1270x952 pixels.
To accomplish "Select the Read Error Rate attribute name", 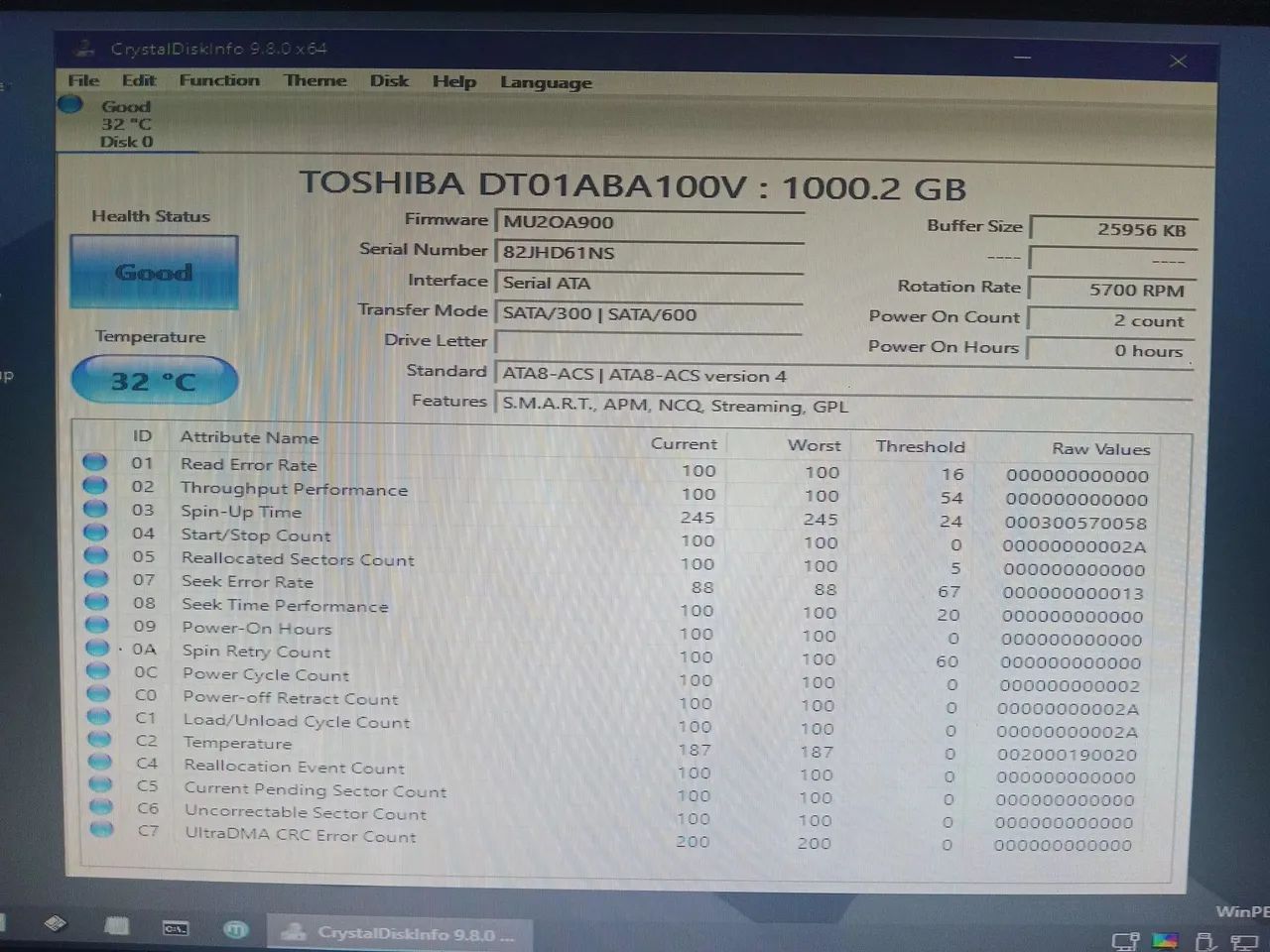I will tap(249, 464).
